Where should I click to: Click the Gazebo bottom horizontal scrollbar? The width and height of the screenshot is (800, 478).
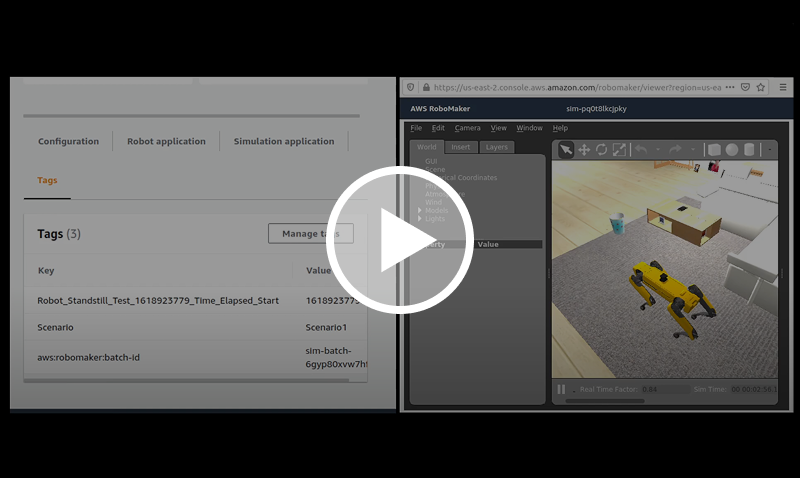coord(605,401)
